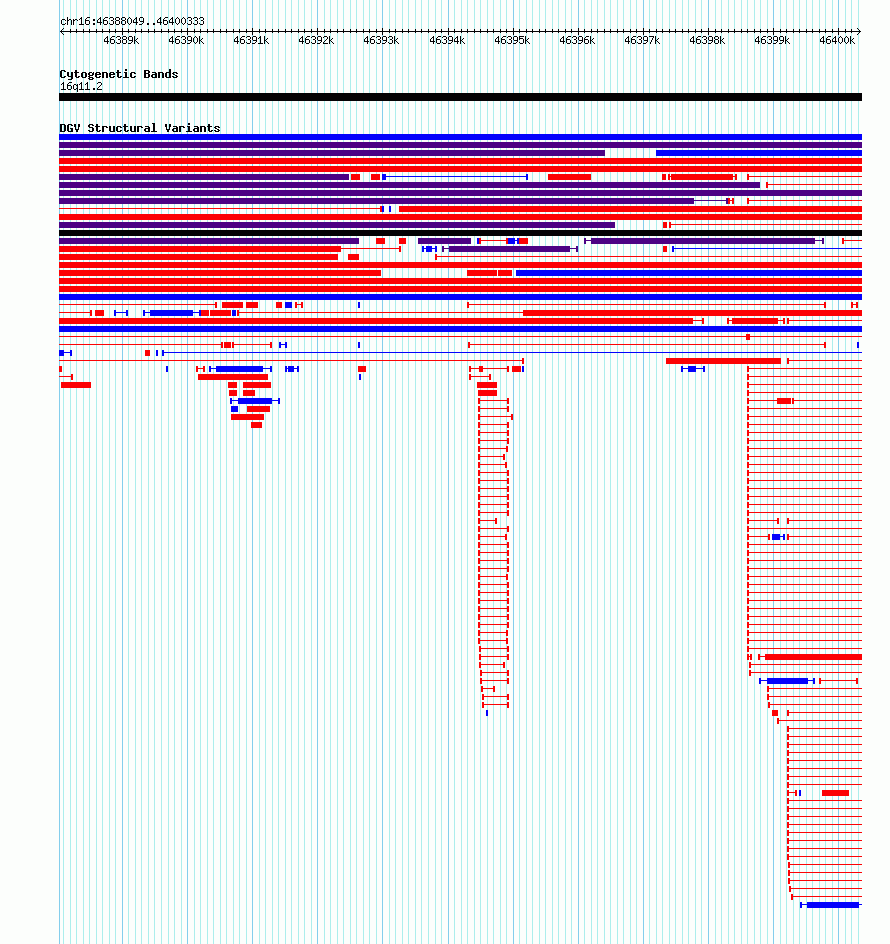
Task: Select the black 16q11.2 cytogenetic band bar
Action: [461, 97]
